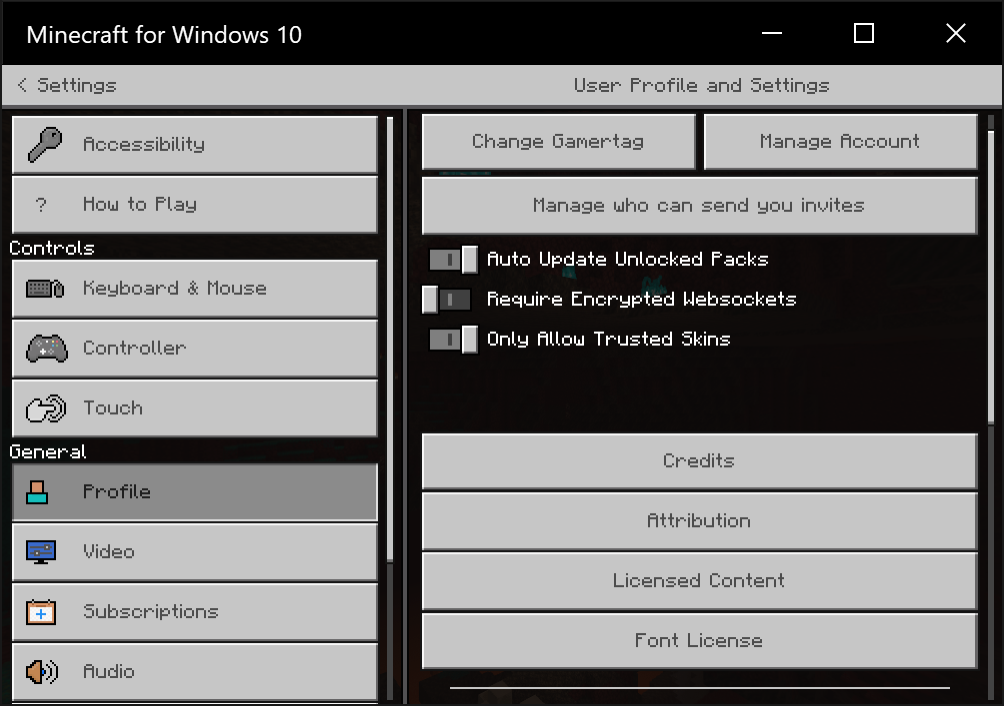Screen dimensions: 1004x706
Task: Enable Require Encrypted Websockets switch
Action: (x=446, y=300)
